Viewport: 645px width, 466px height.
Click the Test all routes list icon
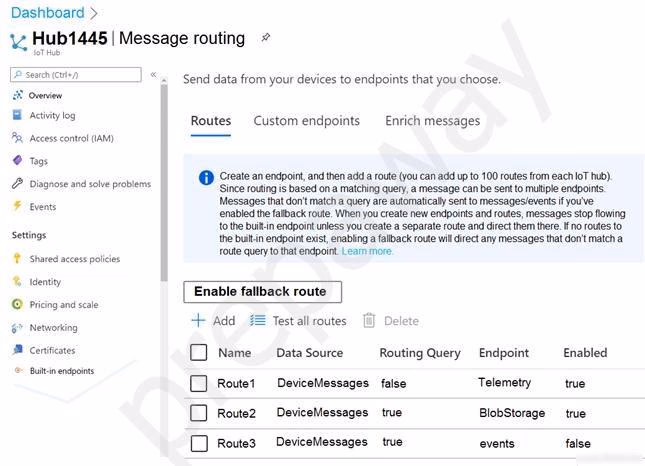(x=258, y=320)
